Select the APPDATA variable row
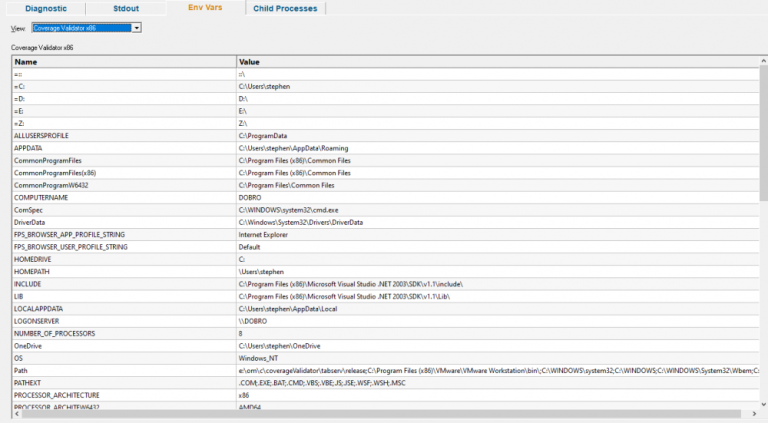Image resolution: width=768 pixels, height=423 pixels. 386,148
